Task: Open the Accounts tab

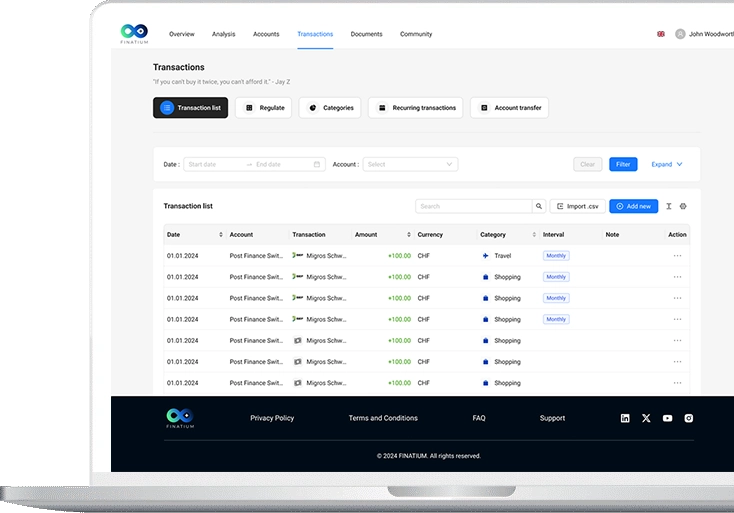Action: [x=266, y=34]
